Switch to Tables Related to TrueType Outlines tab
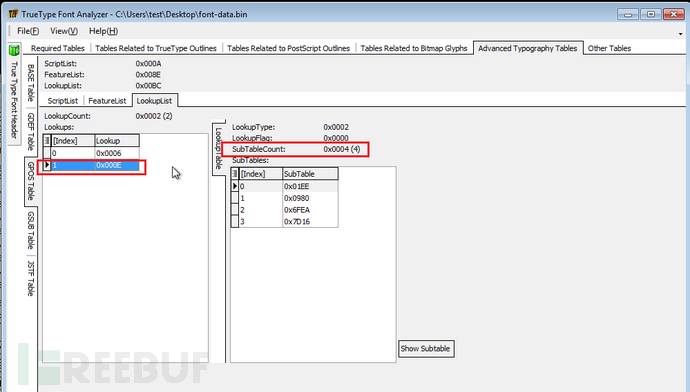The height and width of the screenshot is (392, 690). [x=156, y=48]
